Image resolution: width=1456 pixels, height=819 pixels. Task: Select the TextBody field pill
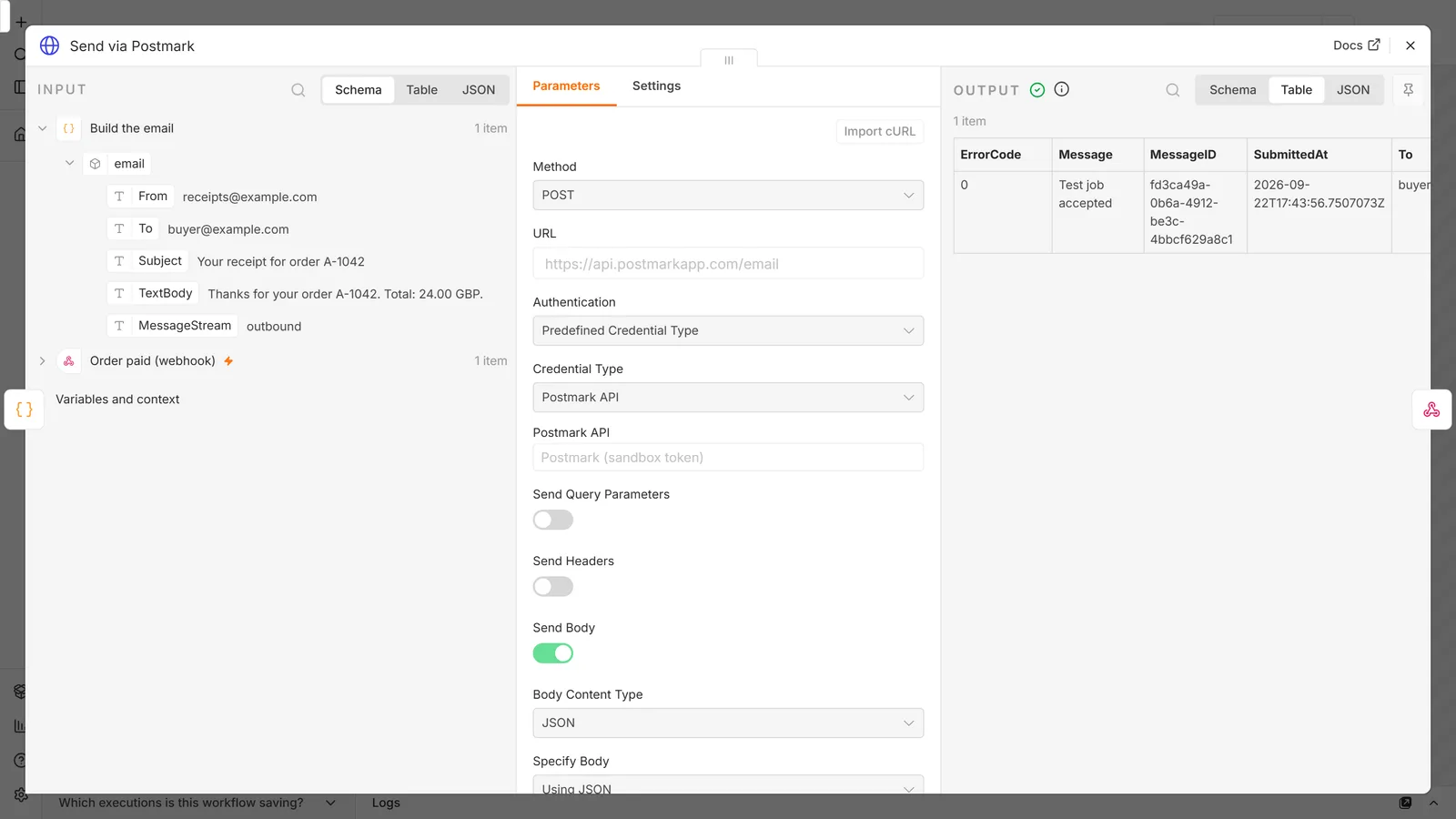(x=154, y=294)
